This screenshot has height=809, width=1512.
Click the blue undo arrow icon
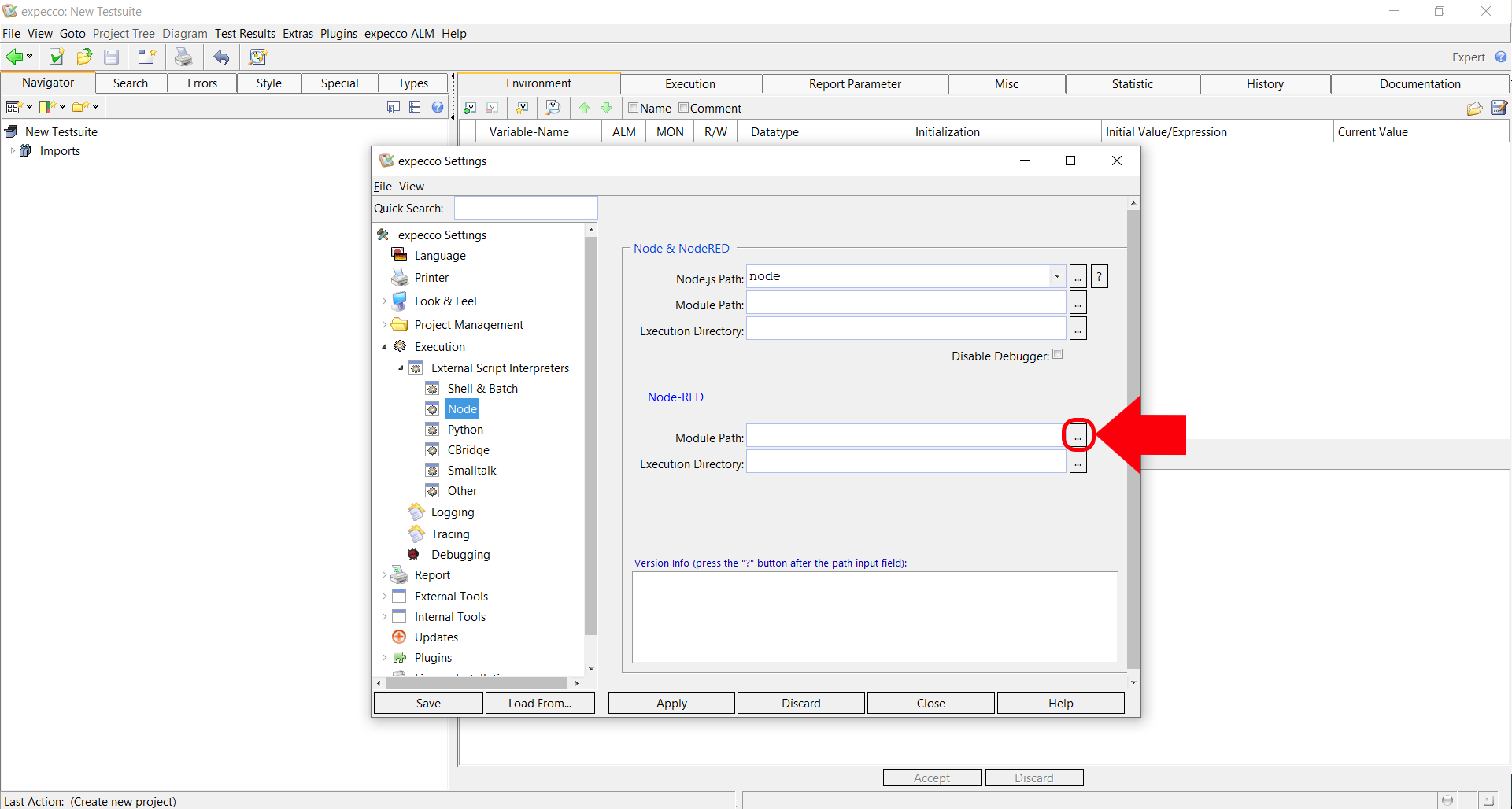tap(222, 57)
